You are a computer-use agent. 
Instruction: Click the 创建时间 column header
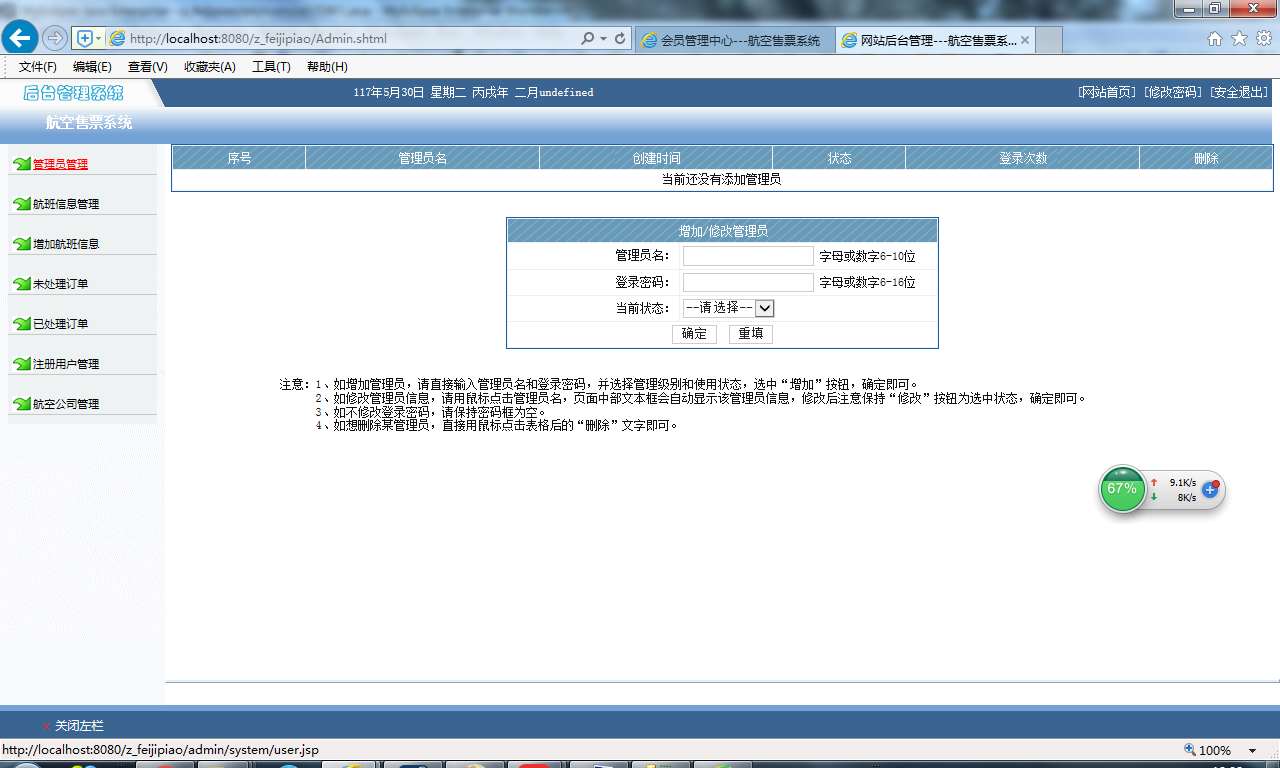click(656, 158)
